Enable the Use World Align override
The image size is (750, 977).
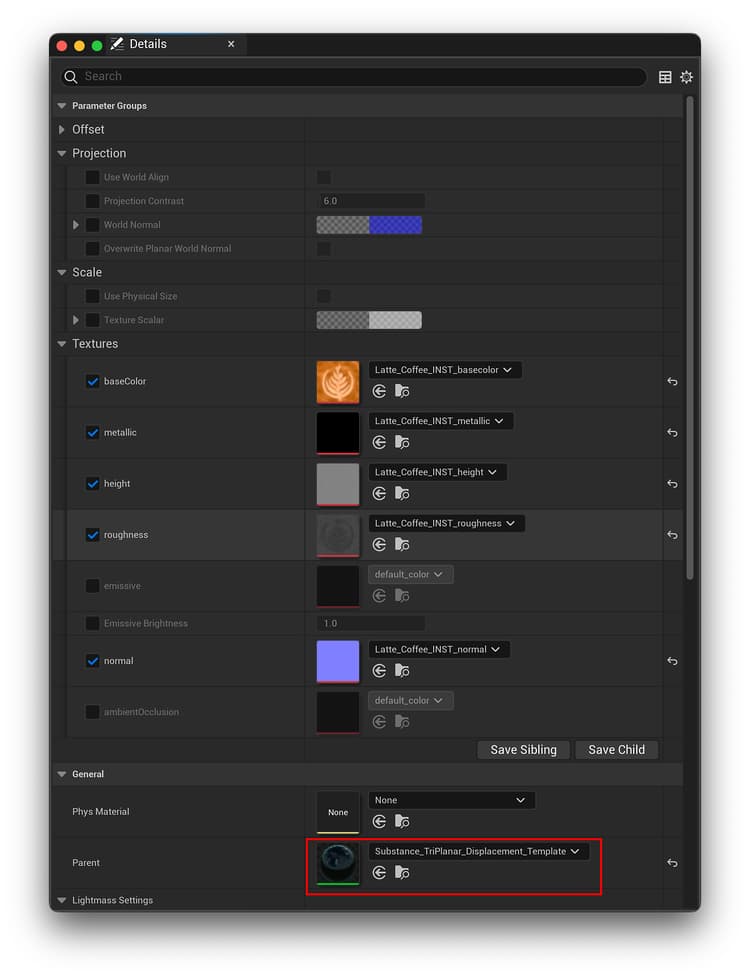[92, 177]
